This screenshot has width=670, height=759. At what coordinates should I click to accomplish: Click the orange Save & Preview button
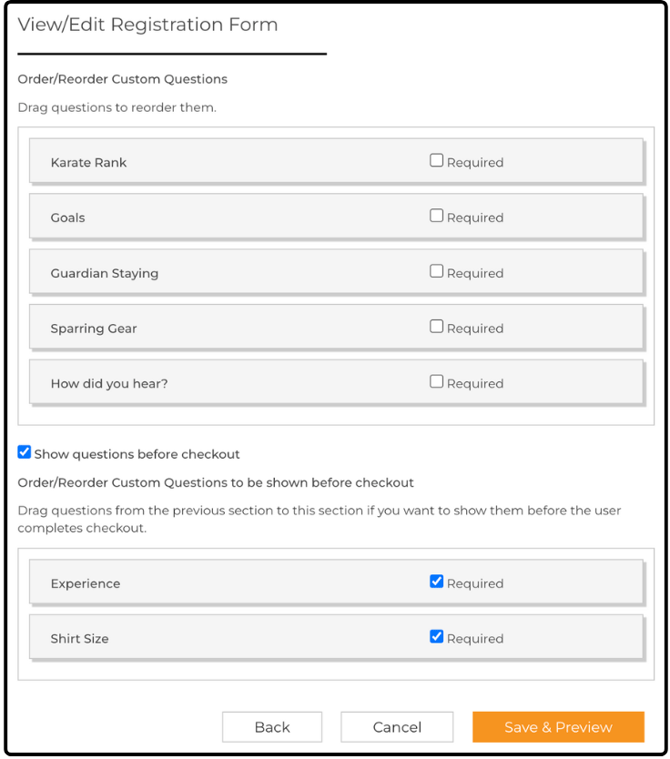tap(558, 727)
